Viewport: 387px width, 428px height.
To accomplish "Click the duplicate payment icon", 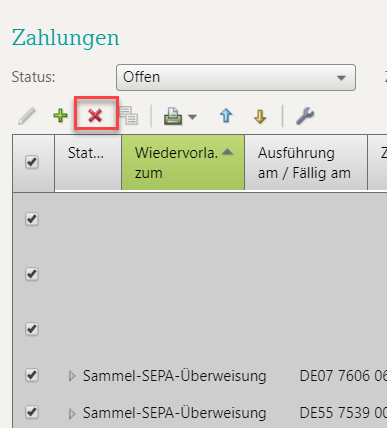I will [129, 116].
